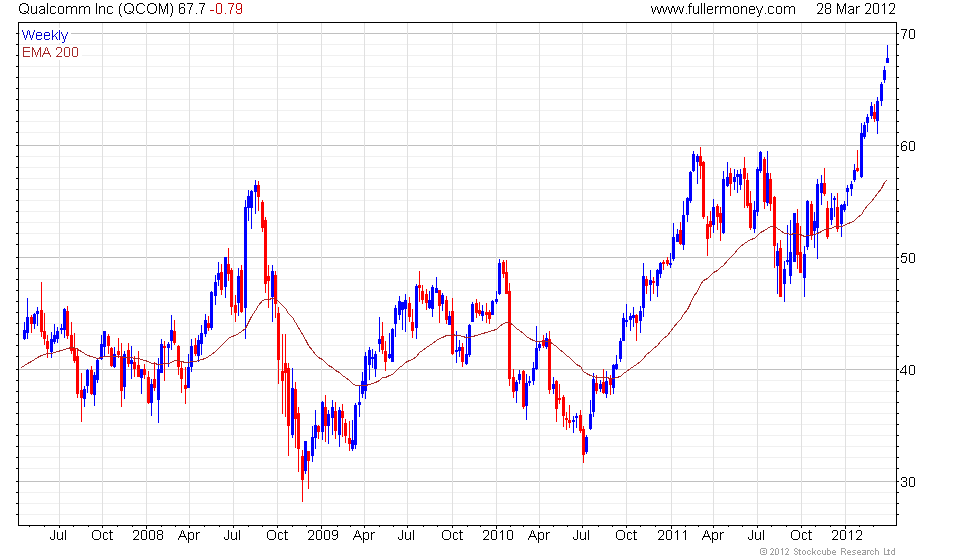Click the 2009 label on the time axis
The height and width of the screenshot is (560, 980).
322,536
